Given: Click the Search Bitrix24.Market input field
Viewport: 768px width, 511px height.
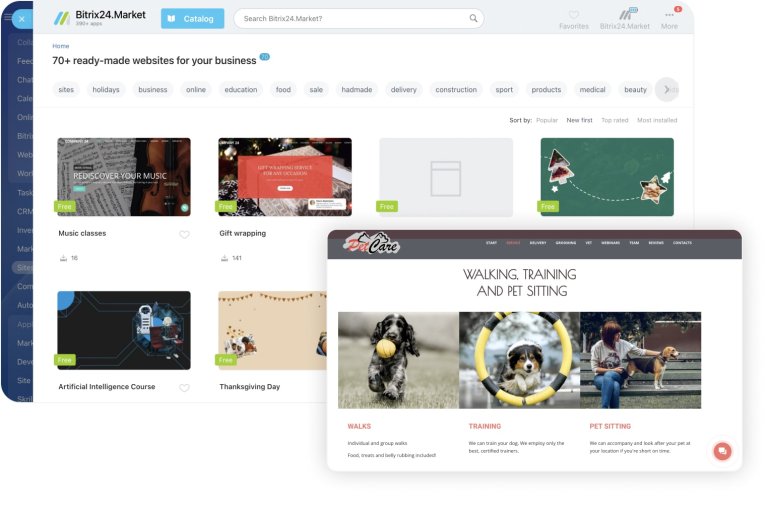Looking at the screenshot, I should [350, 18].
